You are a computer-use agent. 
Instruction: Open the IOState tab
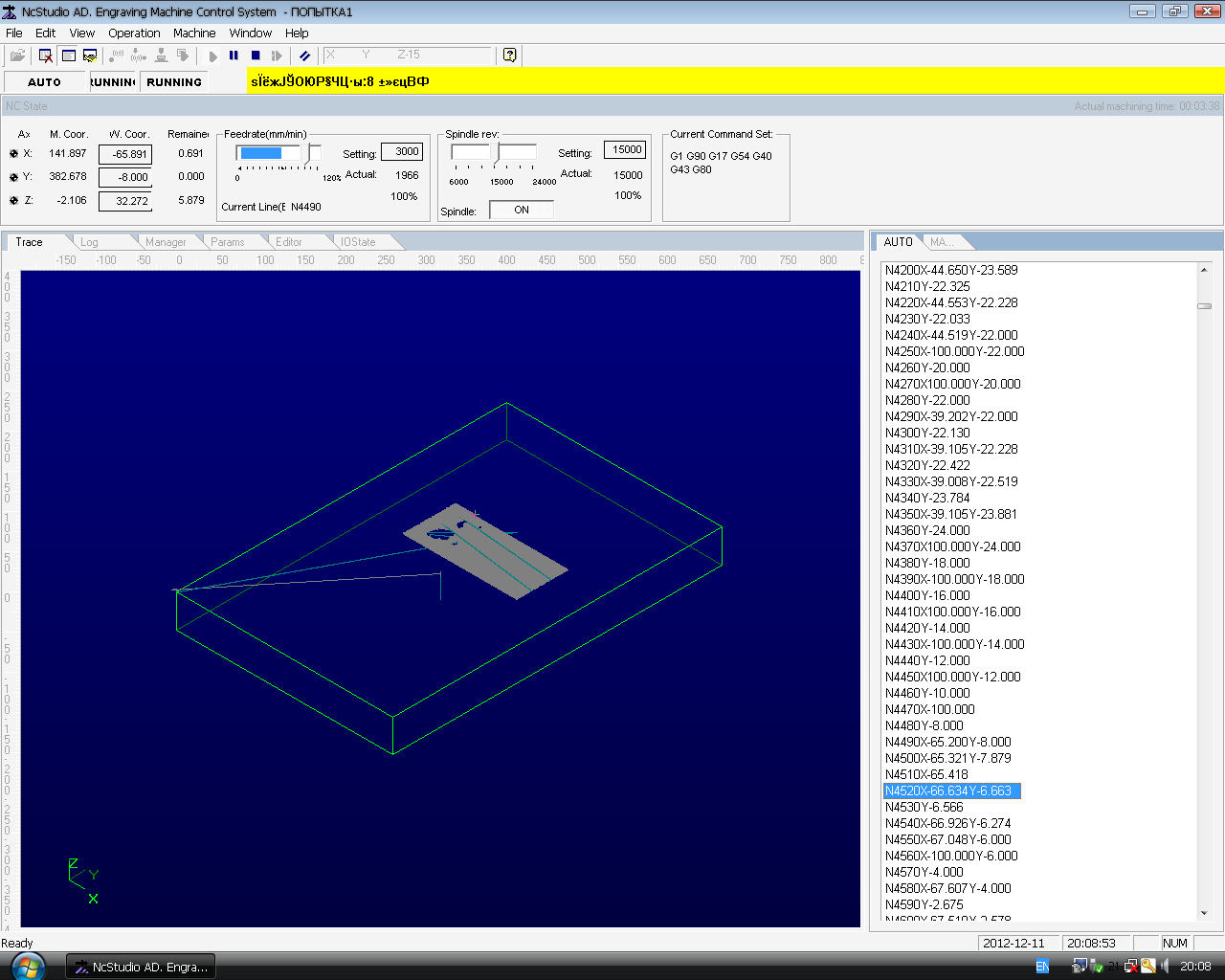click(x=358, y=242)
